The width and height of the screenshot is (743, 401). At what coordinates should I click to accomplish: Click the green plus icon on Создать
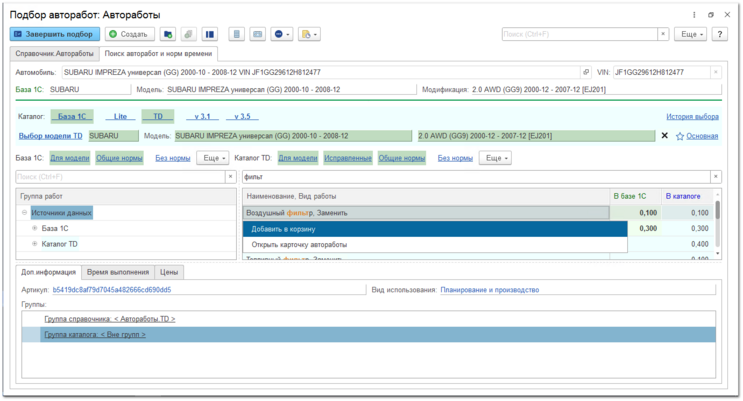tap(113, 34)
